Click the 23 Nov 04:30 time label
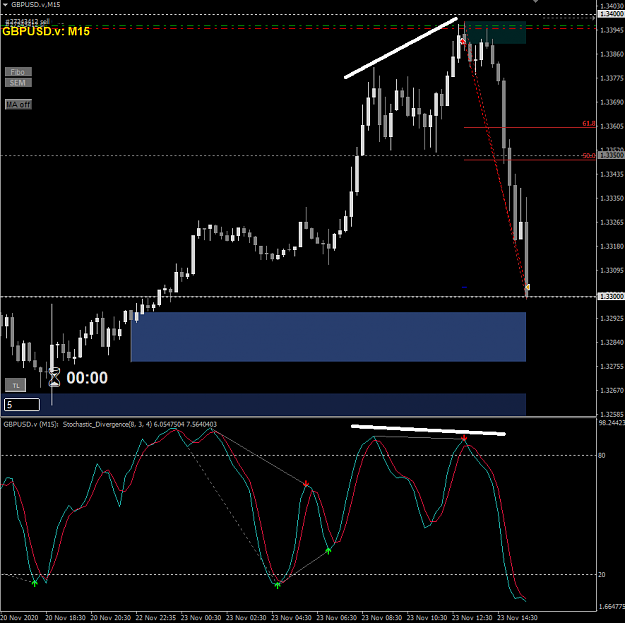 coord(291,617)
